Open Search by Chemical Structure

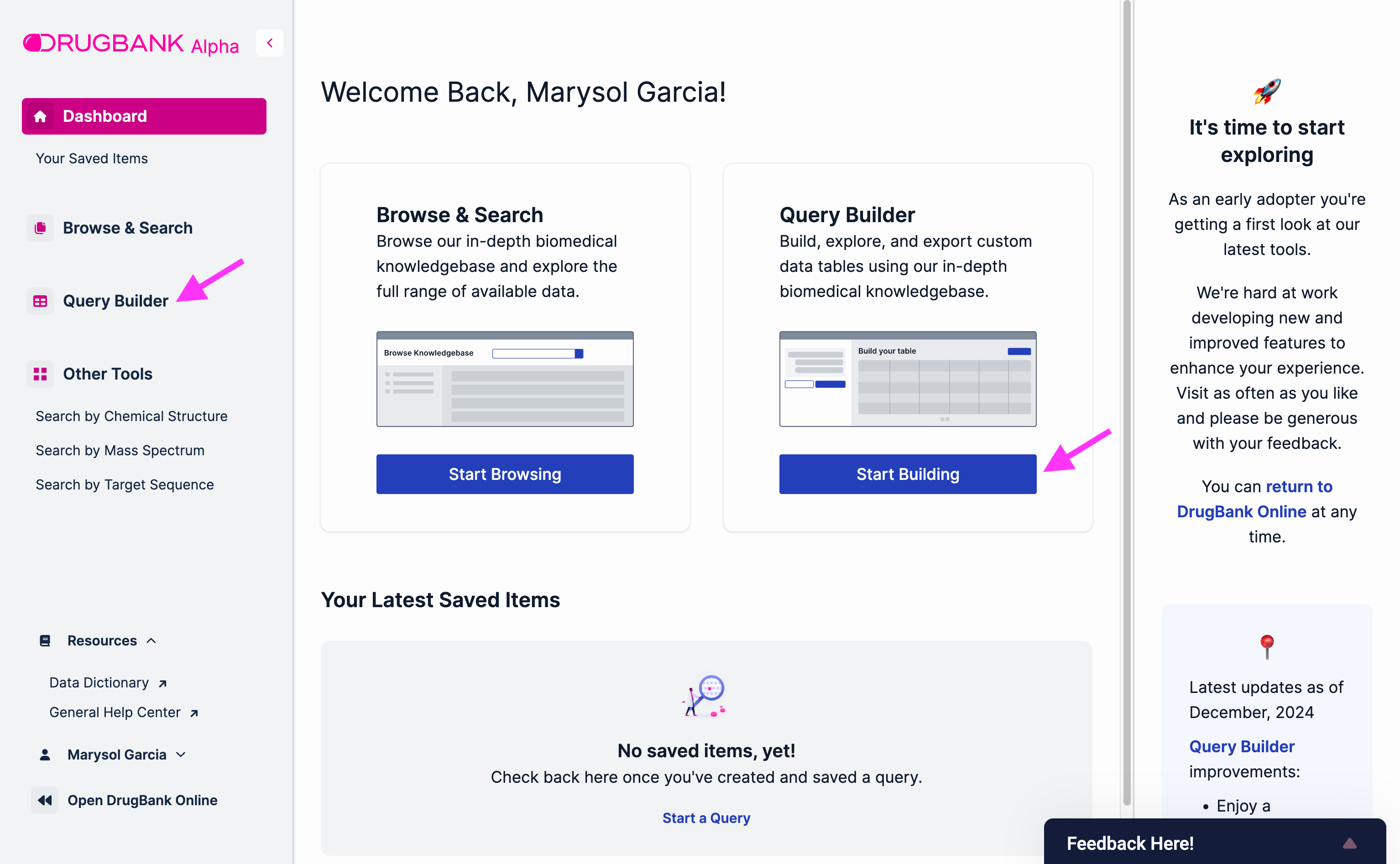pyautogui.click(x=131, y=416)
